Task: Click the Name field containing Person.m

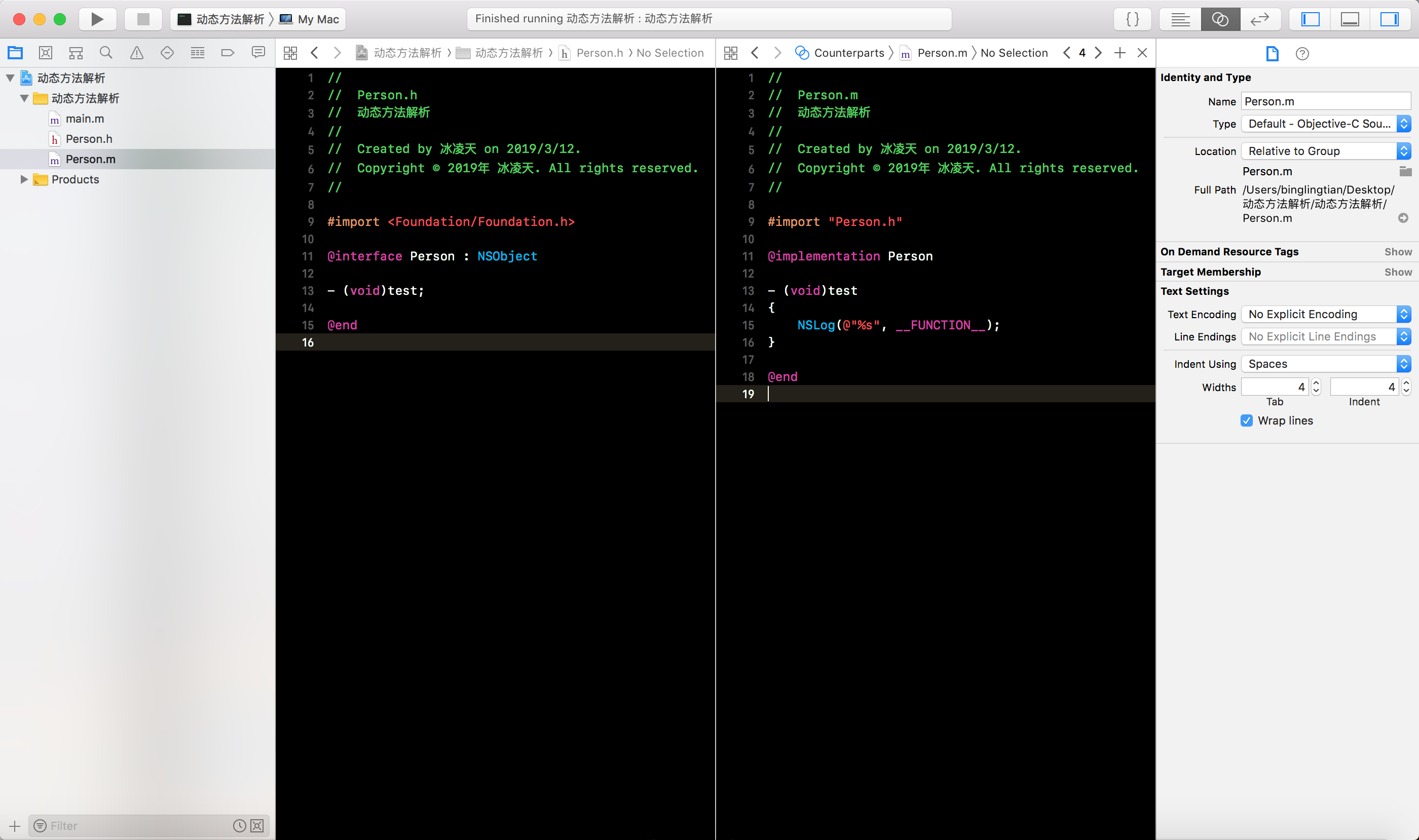Action: click(x=1325, y=102)
